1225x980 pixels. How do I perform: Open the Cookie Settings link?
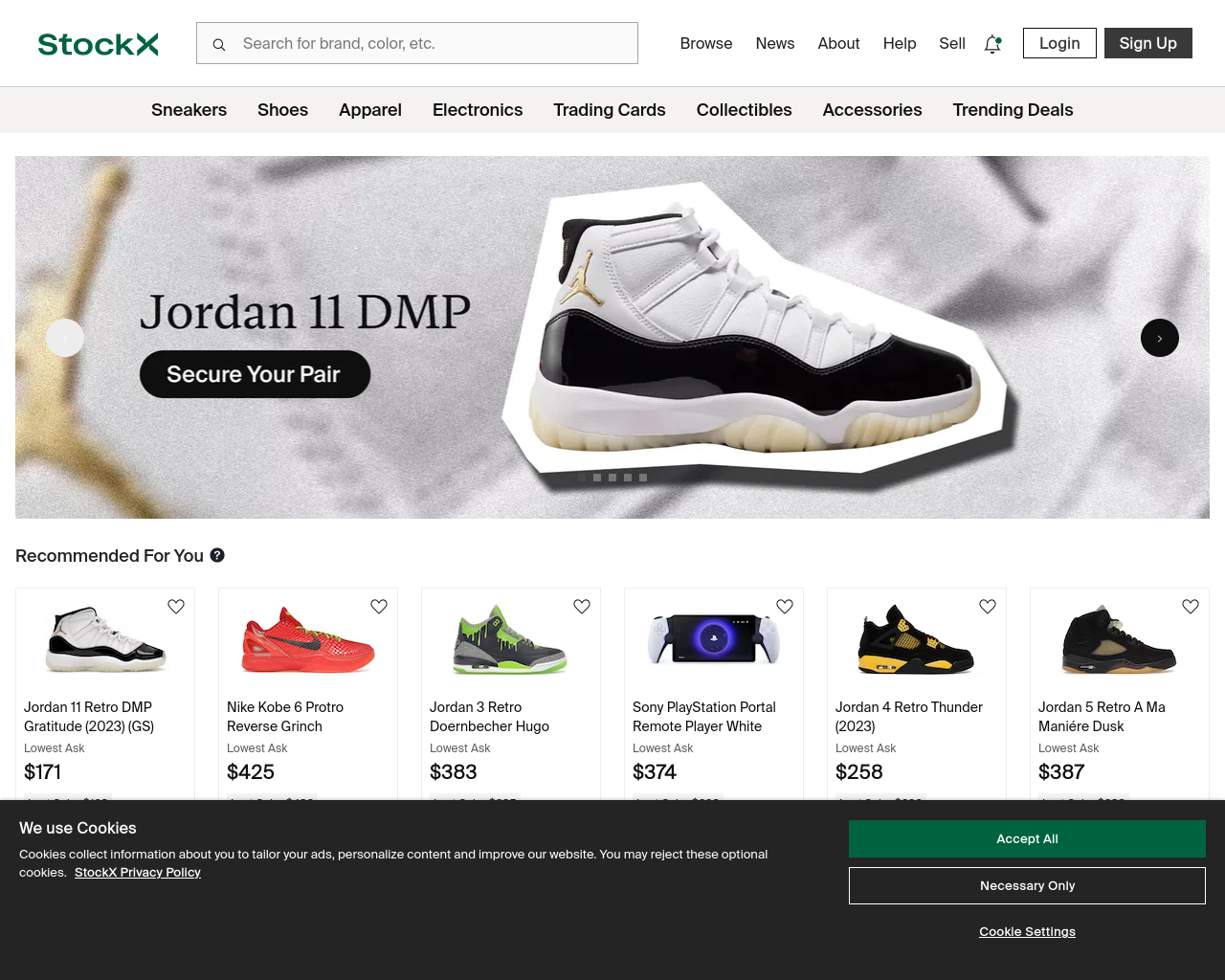pyautogui.click(x=1027, y=931)
